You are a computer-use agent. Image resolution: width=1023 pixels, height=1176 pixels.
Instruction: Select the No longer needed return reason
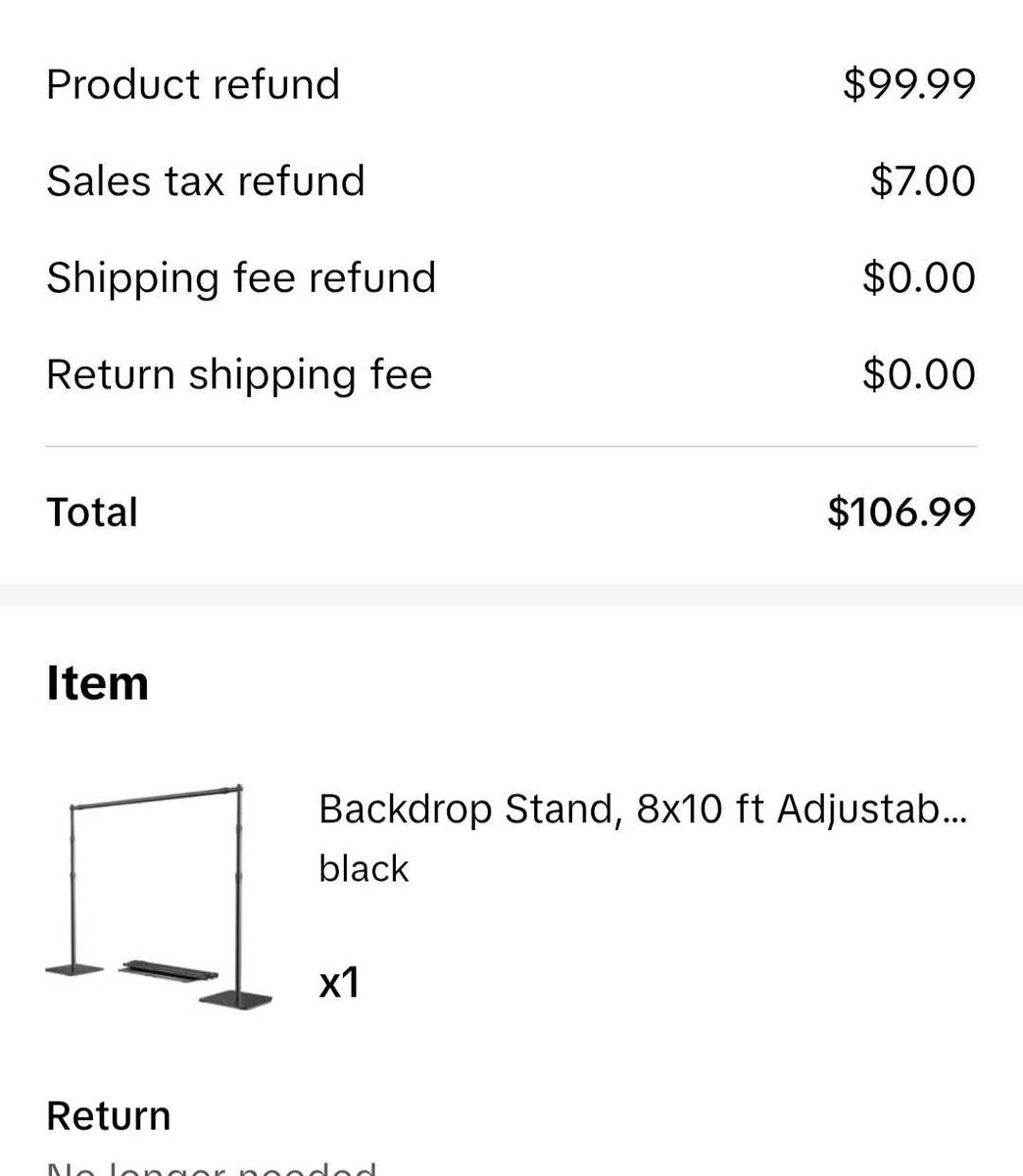point(213,1169)
